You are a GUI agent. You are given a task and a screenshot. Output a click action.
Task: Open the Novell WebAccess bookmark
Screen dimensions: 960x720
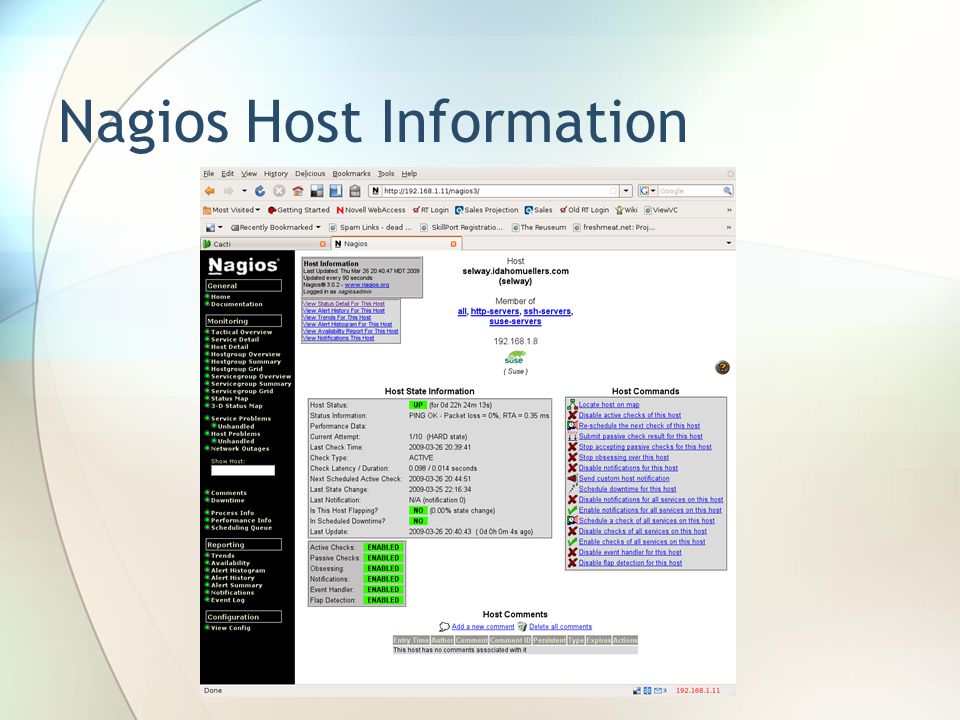tap(371, 210)
